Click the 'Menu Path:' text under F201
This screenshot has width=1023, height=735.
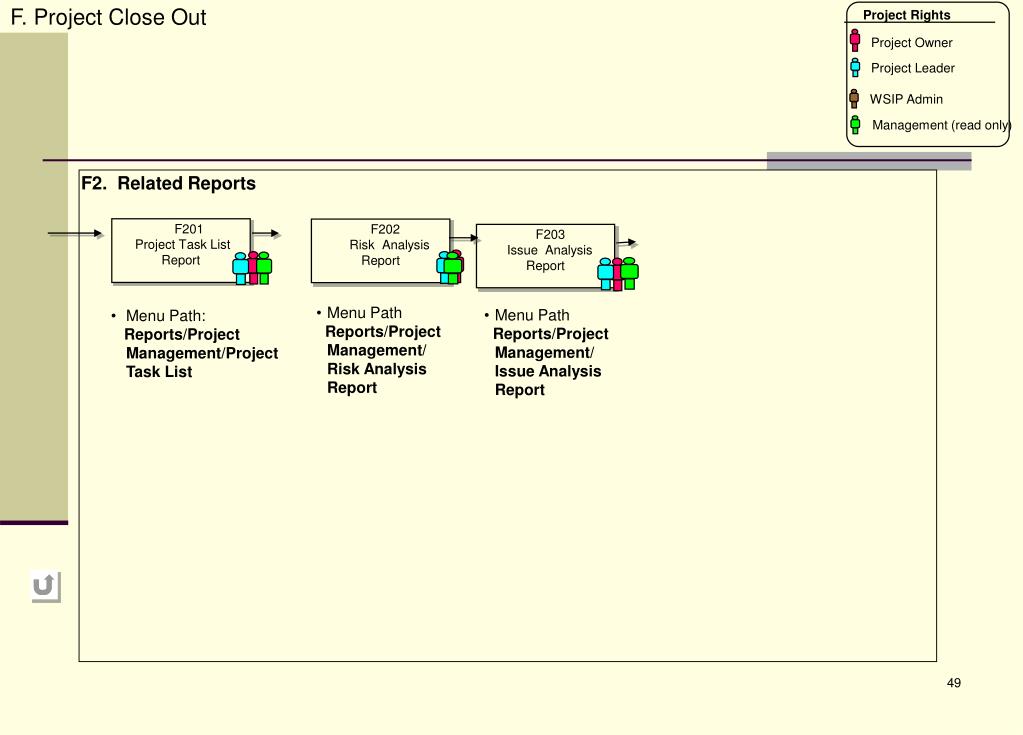(166, 316)
